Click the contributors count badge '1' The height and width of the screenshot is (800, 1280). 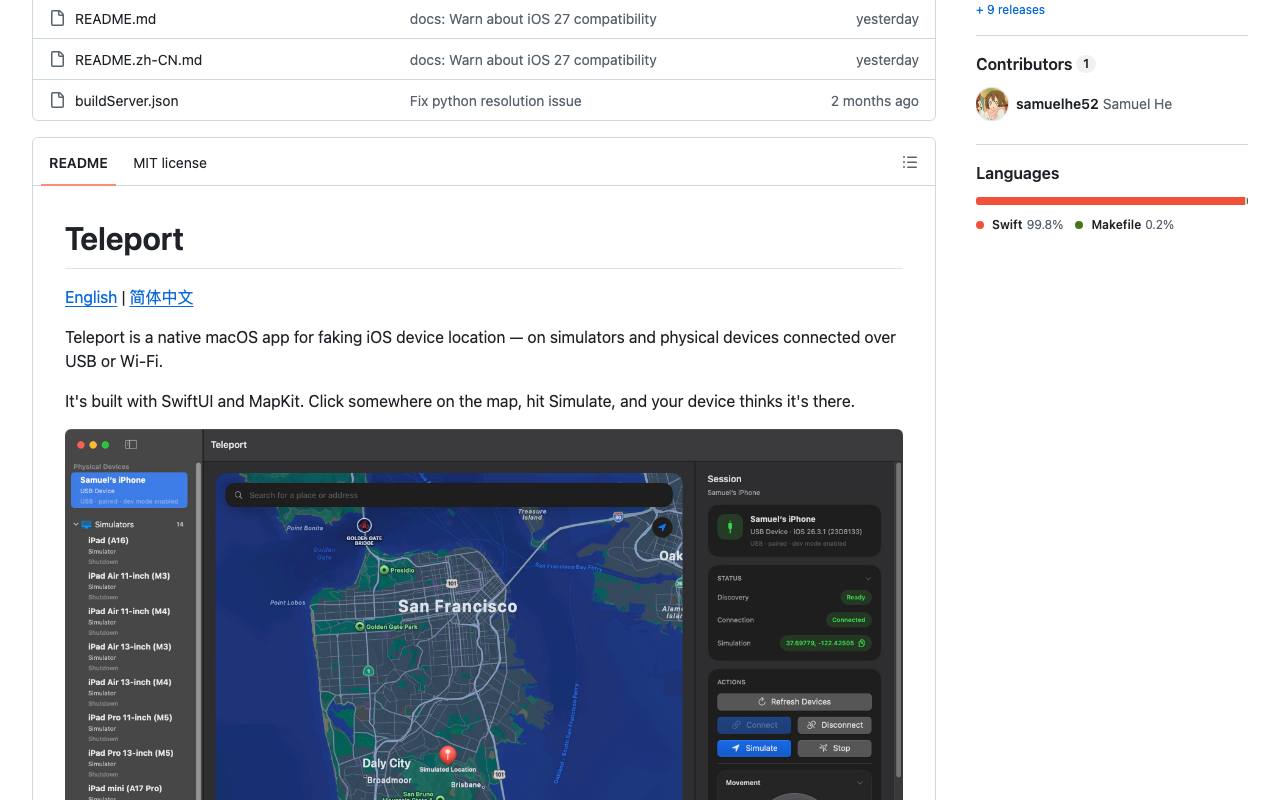(1086, 64)
